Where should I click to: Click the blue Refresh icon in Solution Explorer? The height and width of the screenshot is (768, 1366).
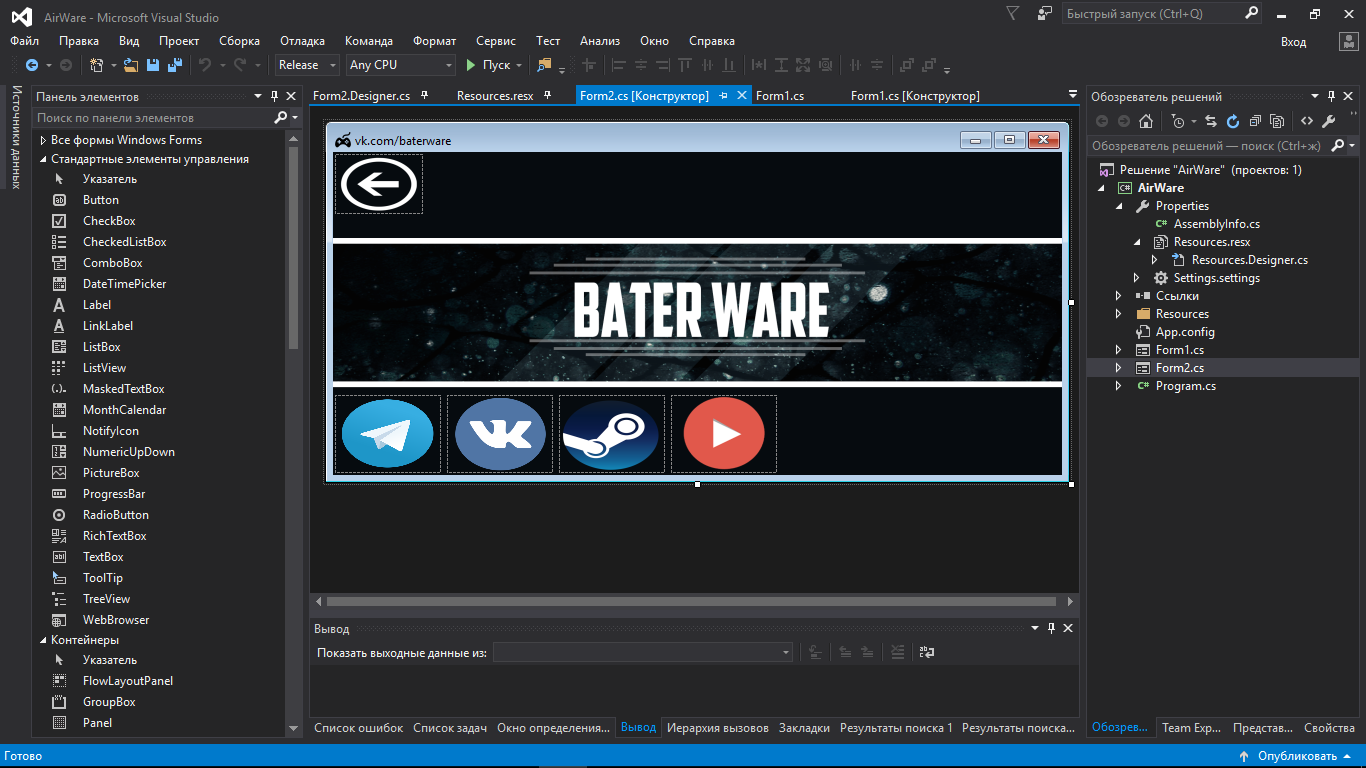1233,121
